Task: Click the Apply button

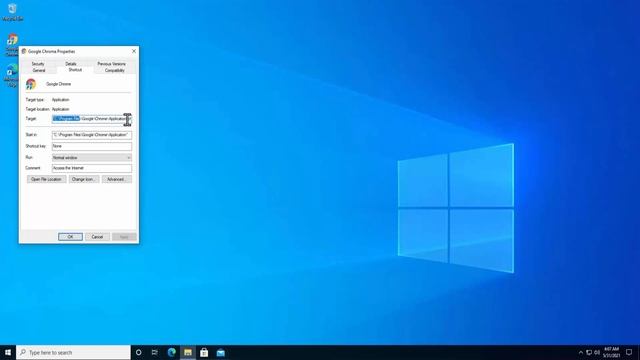Action: [124, 237]
